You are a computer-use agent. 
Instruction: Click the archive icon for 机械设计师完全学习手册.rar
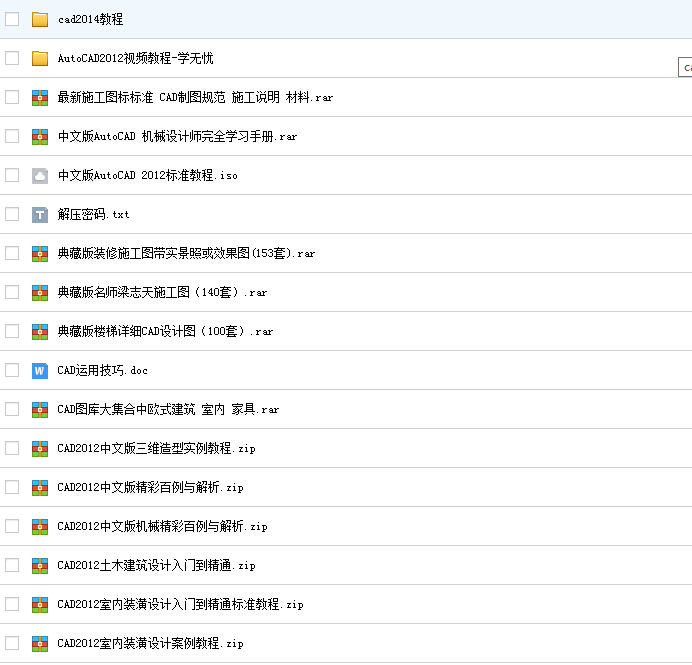(40, 136)
